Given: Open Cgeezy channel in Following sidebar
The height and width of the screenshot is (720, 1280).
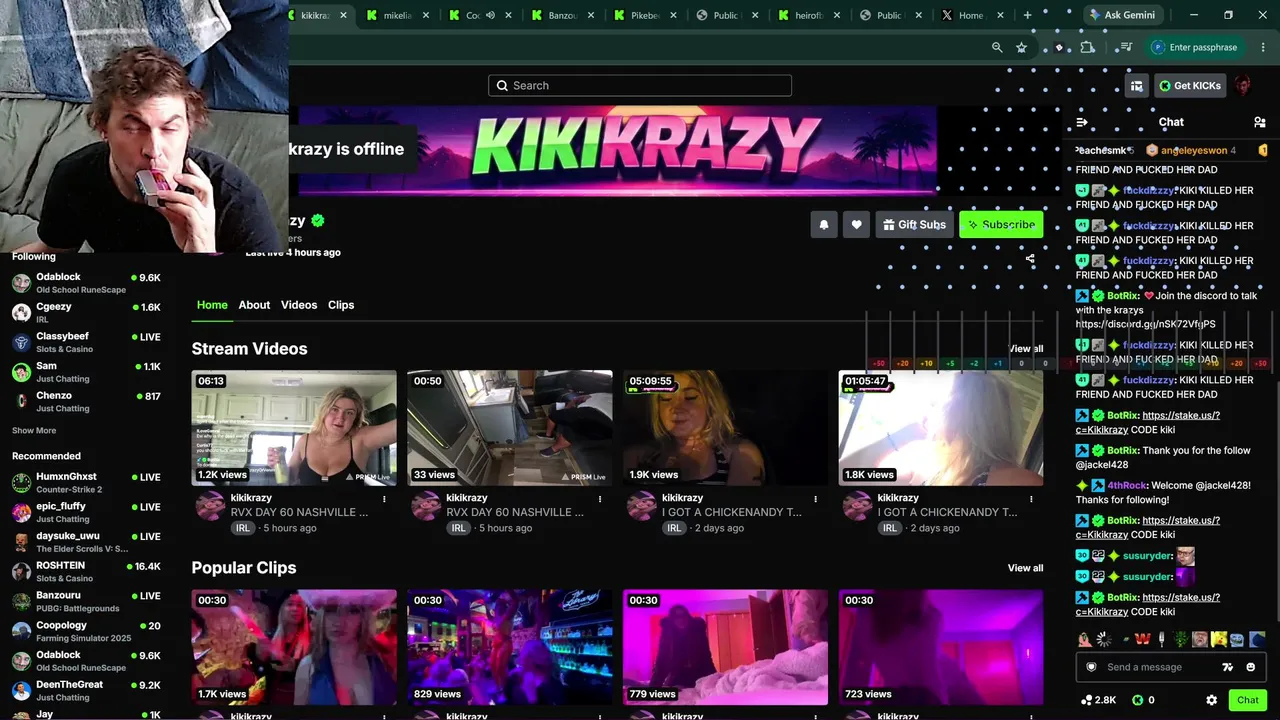Looking at the screenshot, I should coord(86,312).
